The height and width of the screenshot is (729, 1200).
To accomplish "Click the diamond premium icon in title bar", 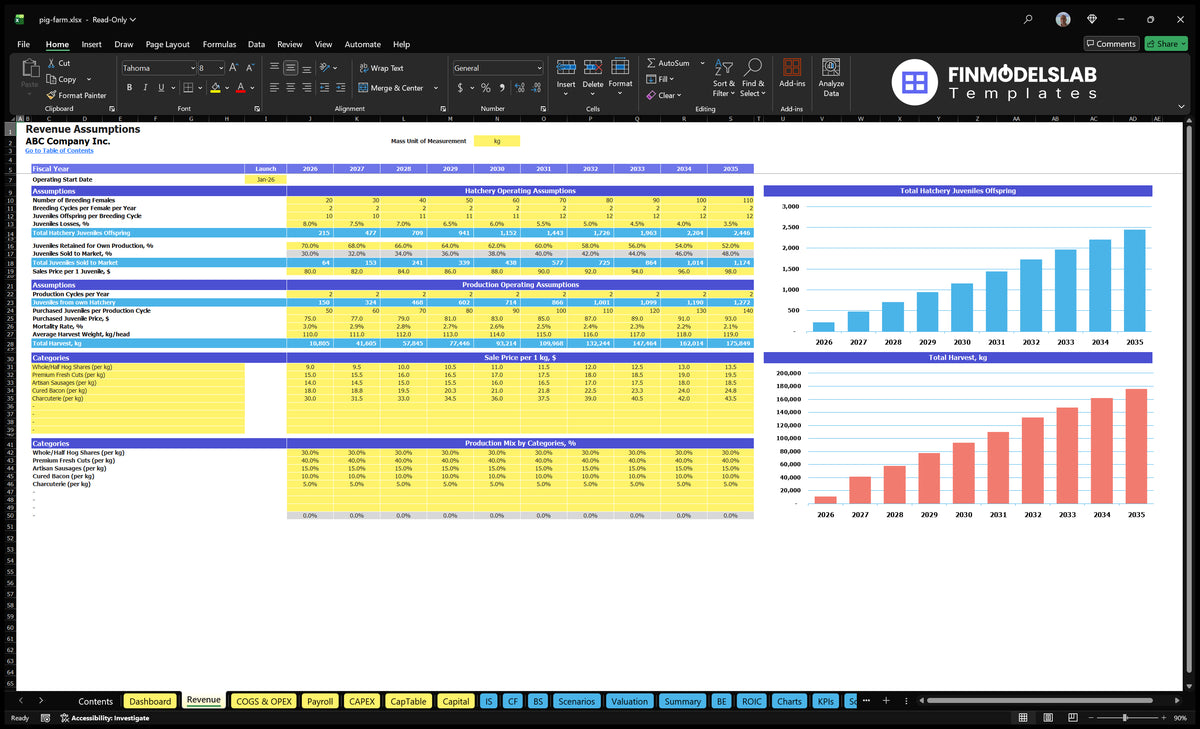I will 1092,19.
